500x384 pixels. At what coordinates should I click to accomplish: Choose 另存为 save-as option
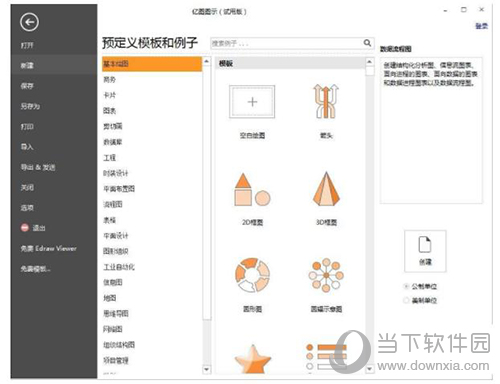pos(30,106)
